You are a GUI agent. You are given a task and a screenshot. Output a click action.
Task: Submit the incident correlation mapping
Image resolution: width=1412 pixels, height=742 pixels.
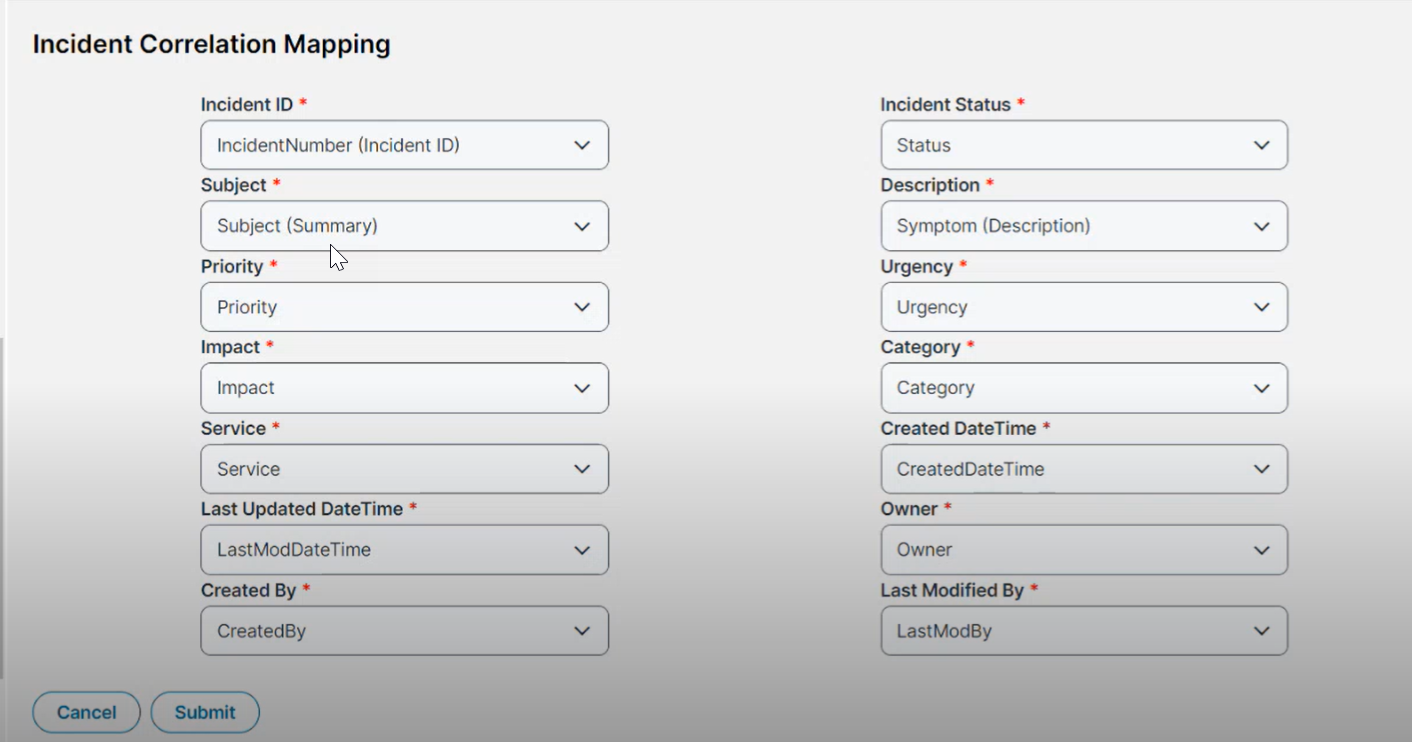[205, 712]
